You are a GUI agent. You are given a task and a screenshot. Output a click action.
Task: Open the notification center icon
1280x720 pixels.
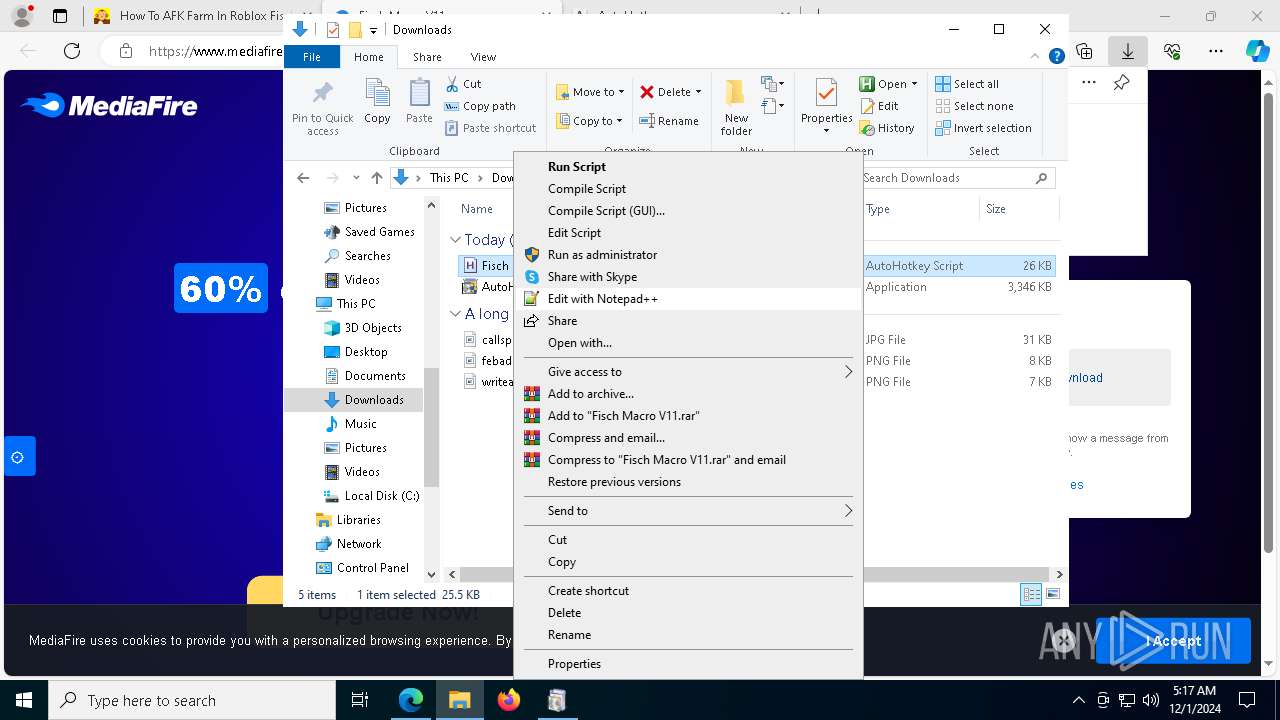(1247, 700)
